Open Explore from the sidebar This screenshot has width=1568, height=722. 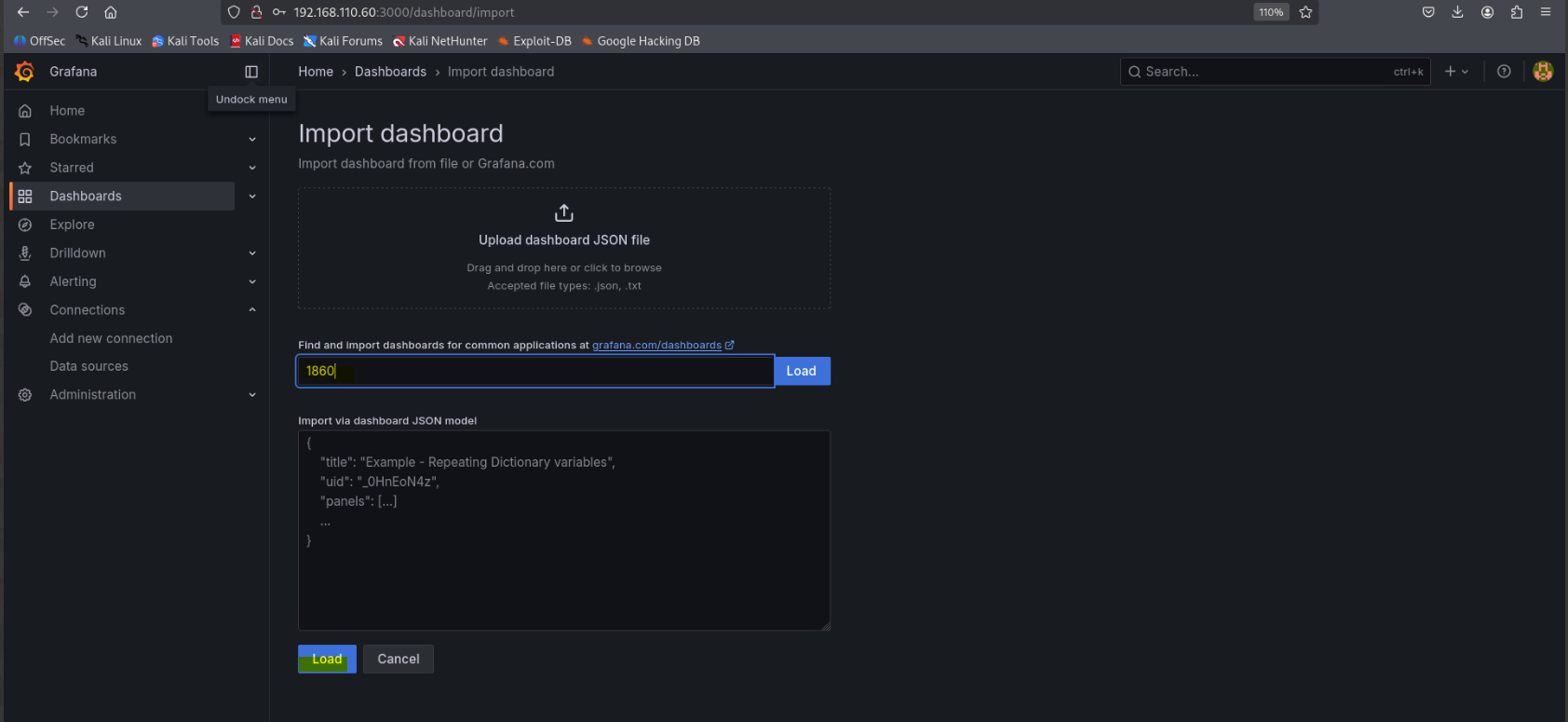pyautogui.click(x=72, y=225)
